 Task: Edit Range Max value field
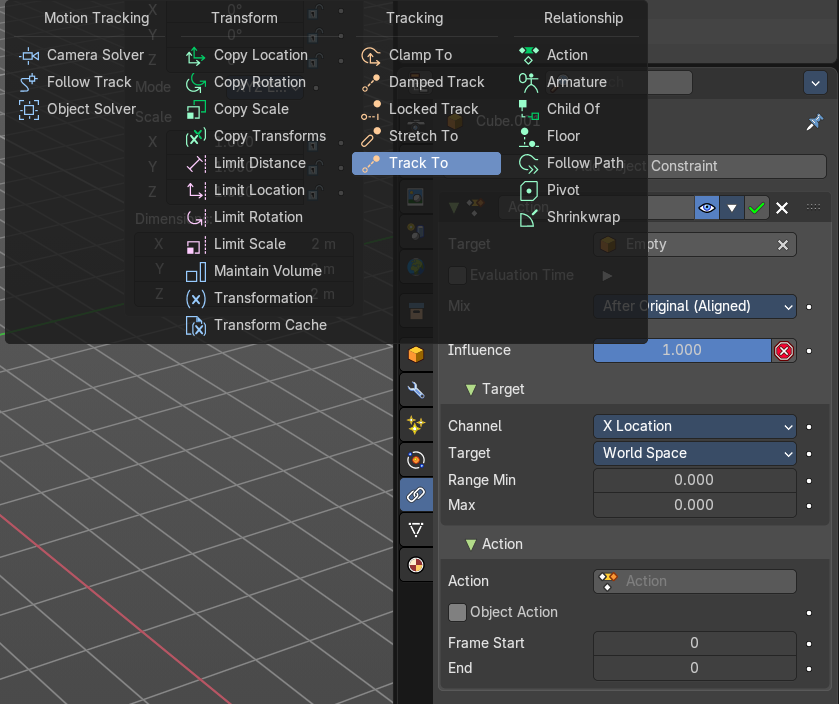point(695,505)
